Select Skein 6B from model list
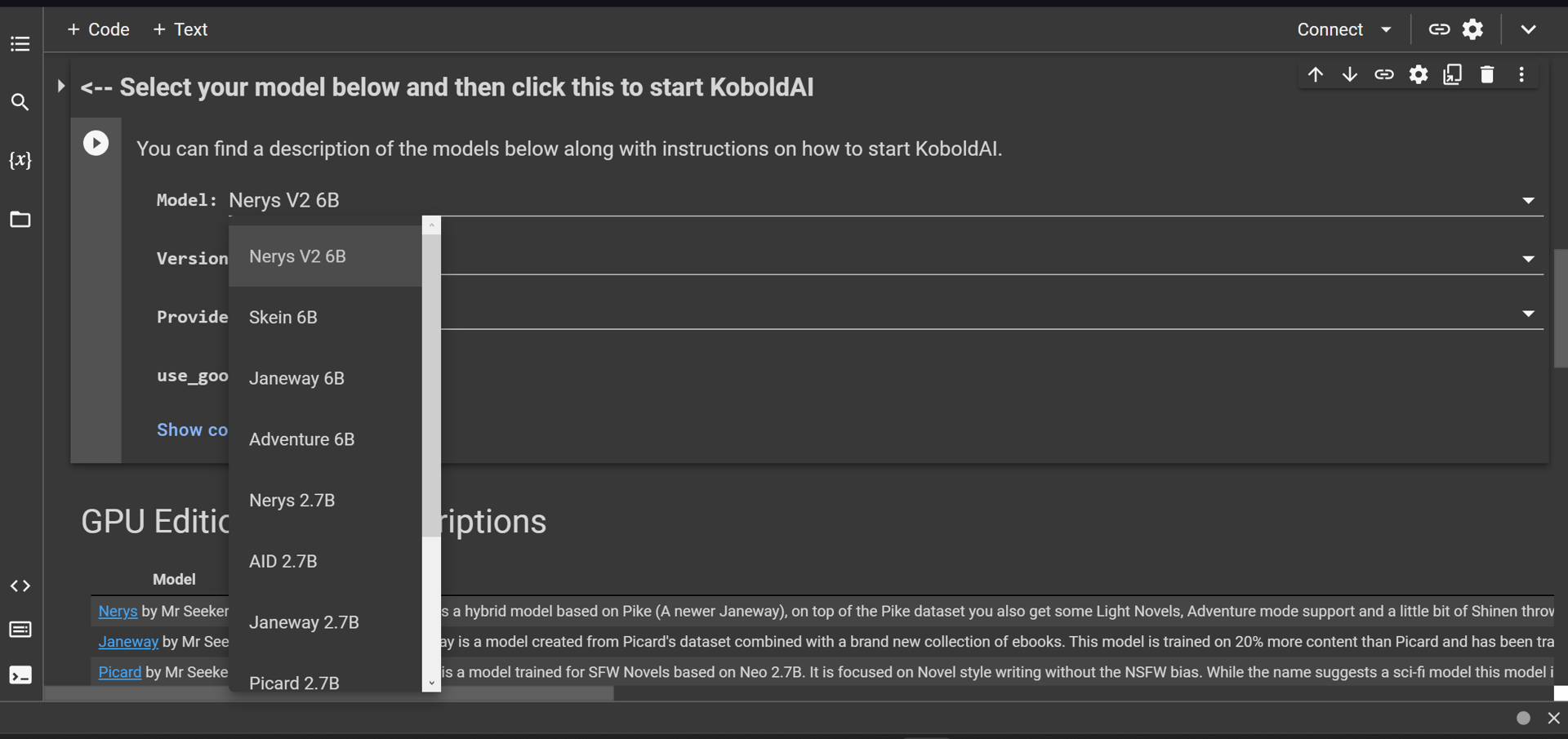Screen dimensions: 1568x739 [283, 317]
